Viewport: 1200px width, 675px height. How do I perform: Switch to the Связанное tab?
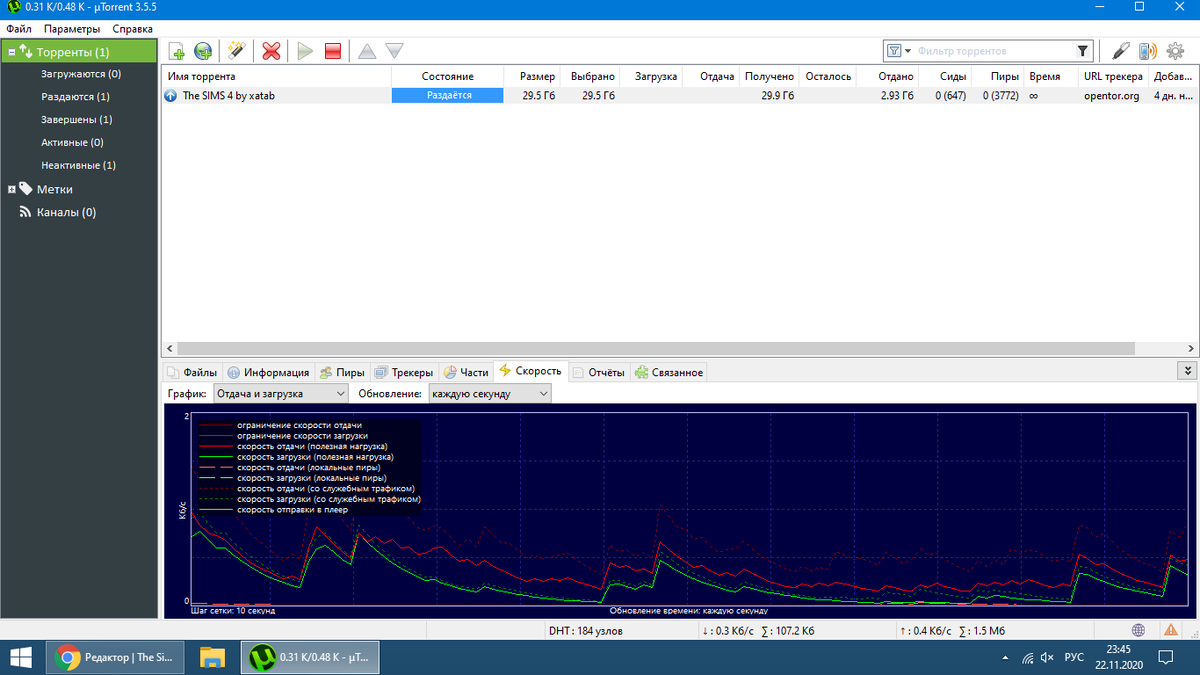(x=668, y=372)
